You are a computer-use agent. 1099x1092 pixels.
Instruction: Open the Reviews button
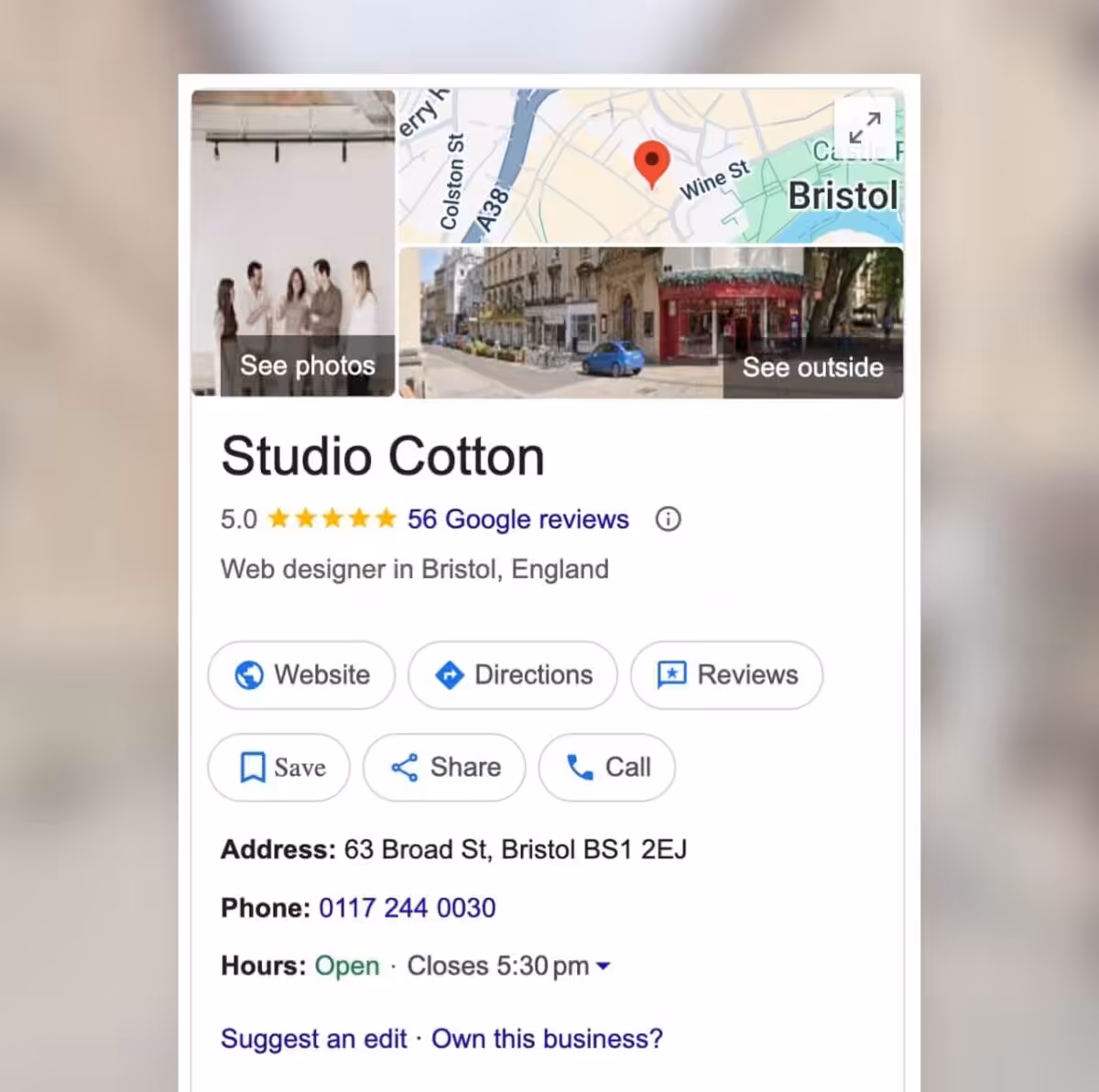coord(727,675)
